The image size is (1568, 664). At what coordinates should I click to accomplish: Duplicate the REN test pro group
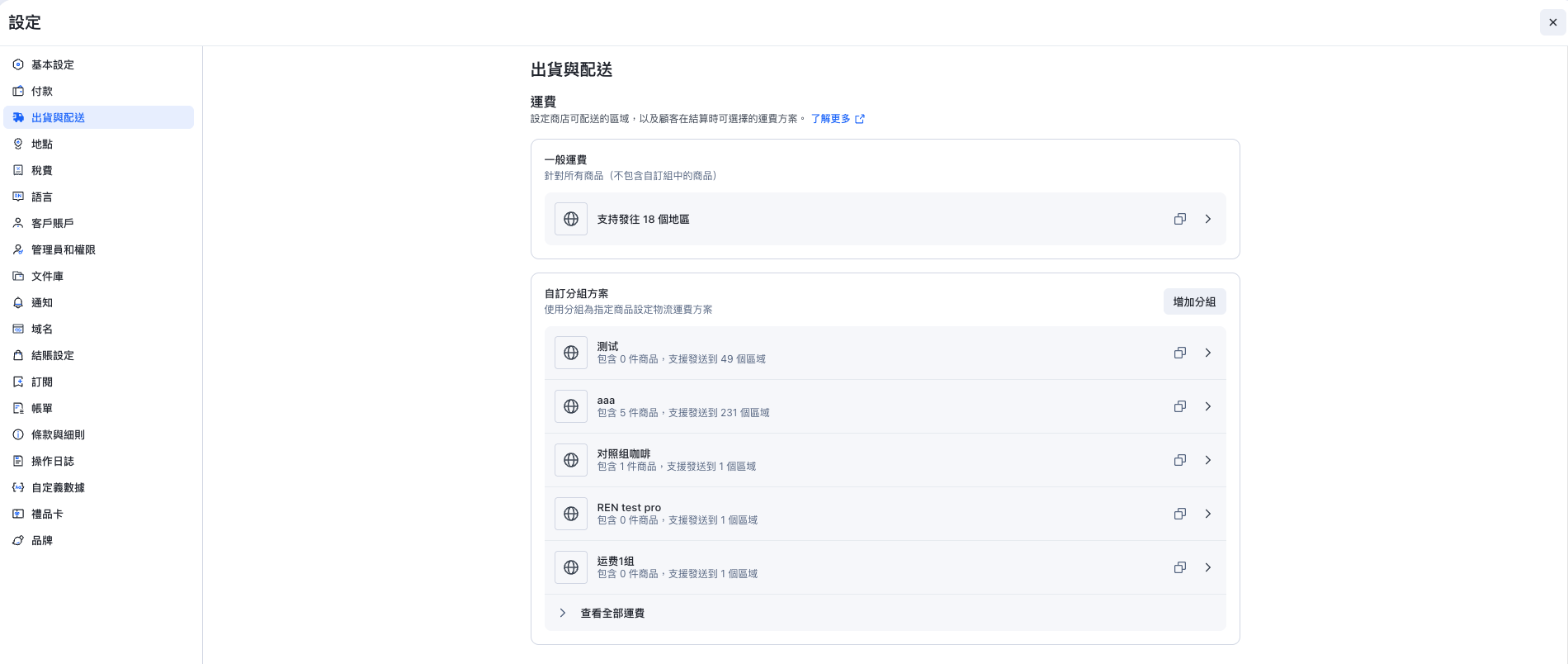(1180, 514)
